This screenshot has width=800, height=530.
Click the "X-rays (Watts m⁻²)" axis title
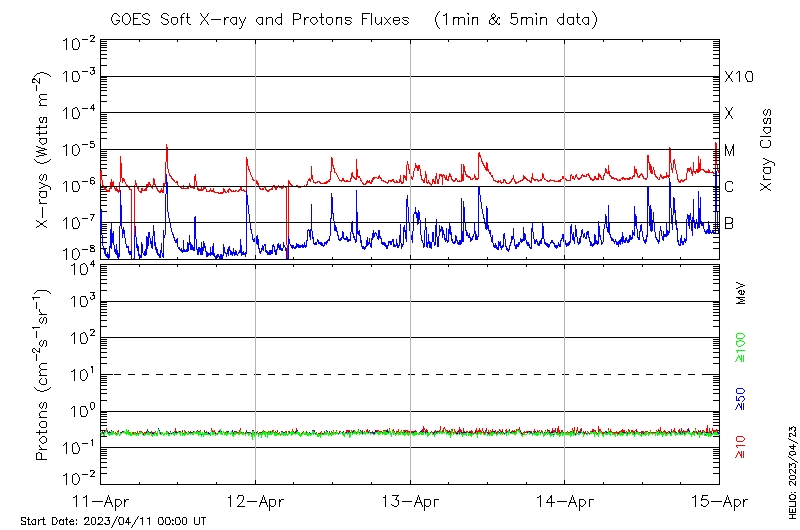click(42, 150)
